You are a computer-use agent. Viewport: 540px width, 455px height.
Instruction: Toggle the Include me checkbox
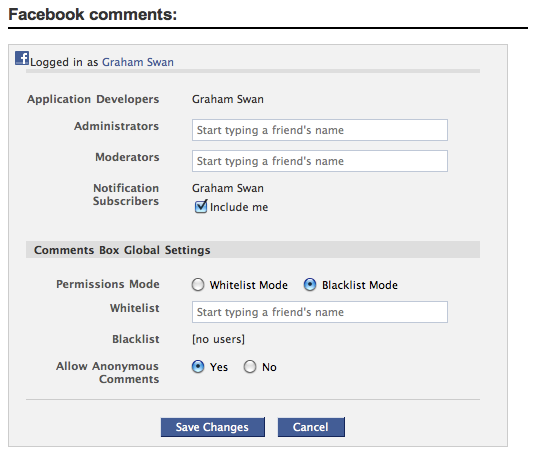[x=201, y=207]
